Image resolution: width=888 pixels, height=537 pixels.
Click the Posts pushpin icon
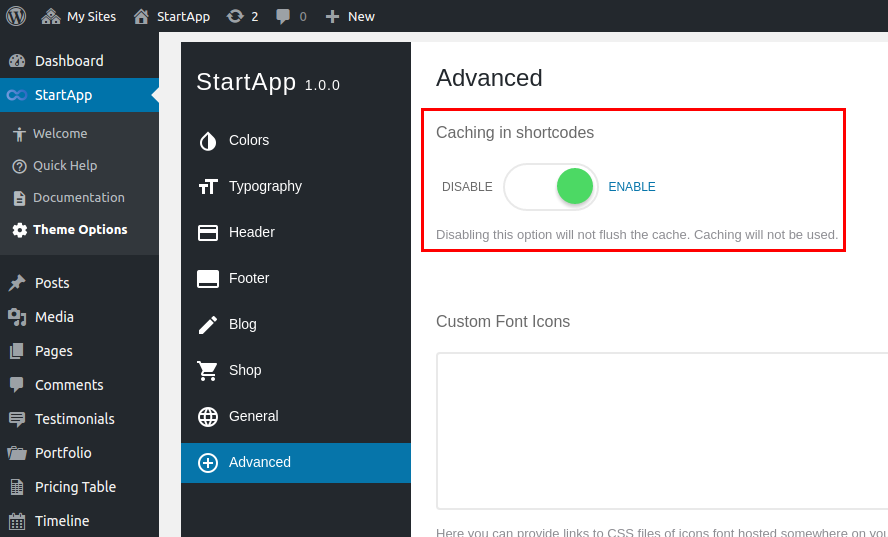(x=17, y=283)
